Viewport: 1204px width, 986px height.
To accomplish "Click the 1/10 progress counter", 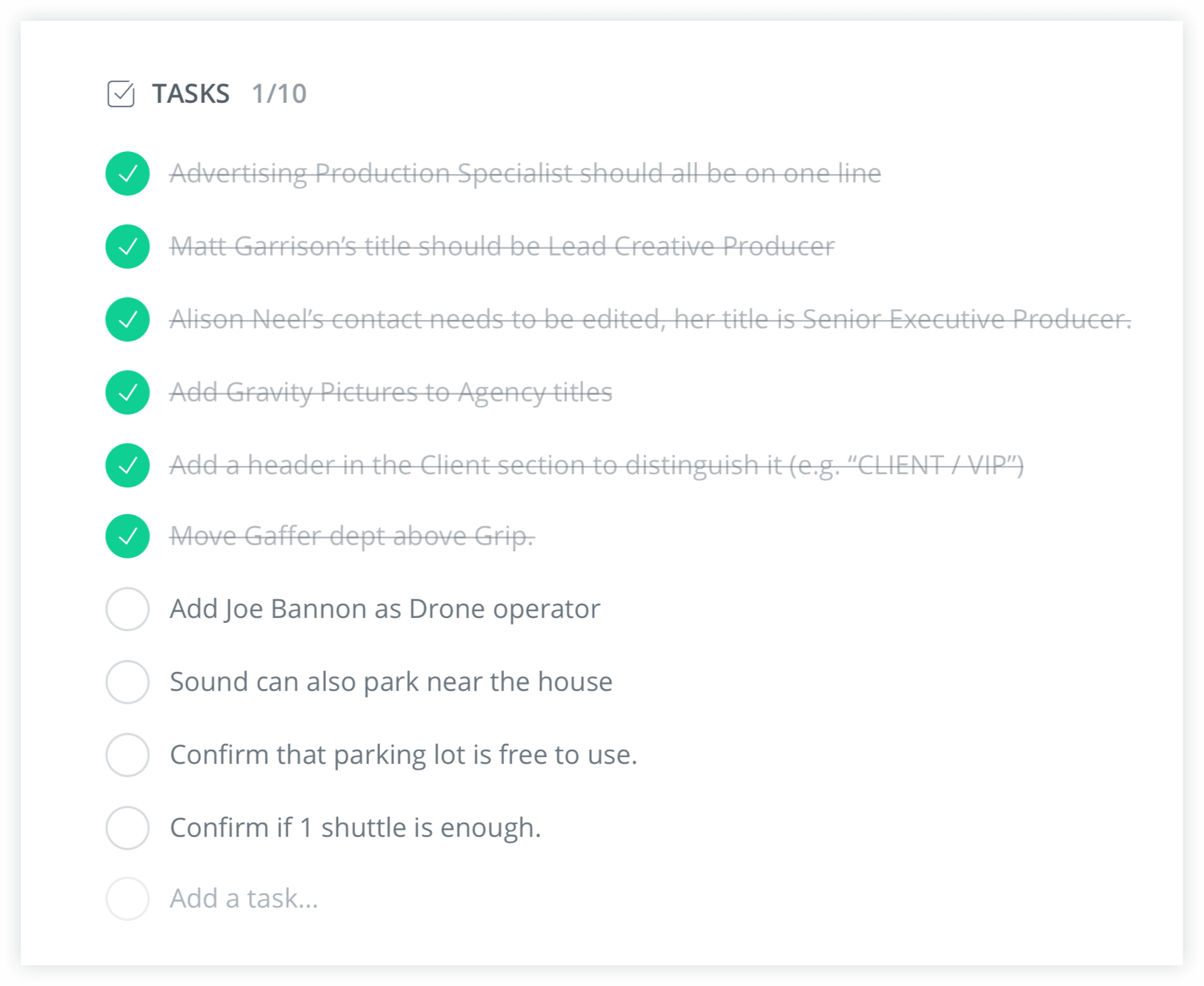I will 279,94.
